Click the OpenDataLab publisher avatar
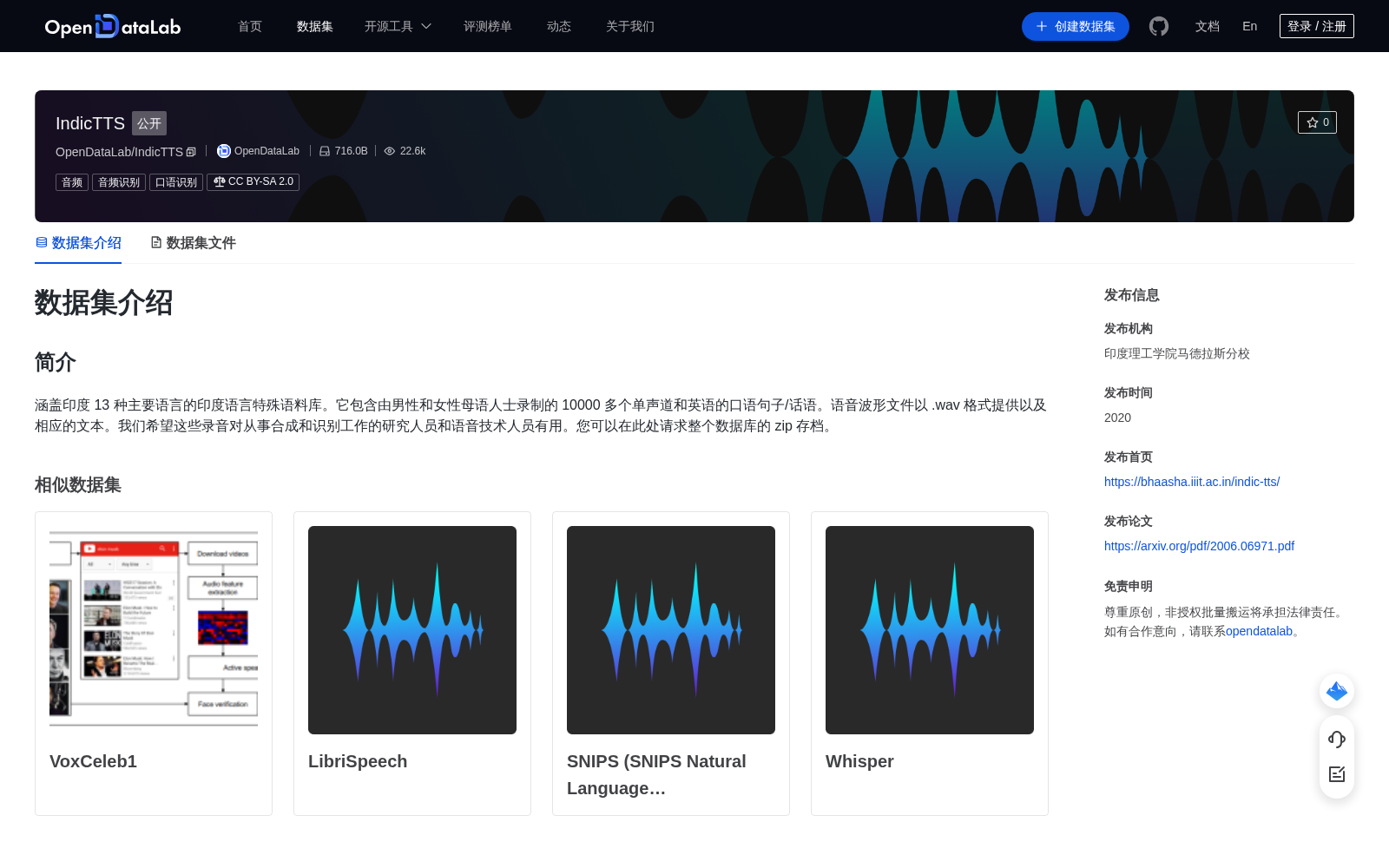The image size is (1389, 868). (x=223, y=151)
